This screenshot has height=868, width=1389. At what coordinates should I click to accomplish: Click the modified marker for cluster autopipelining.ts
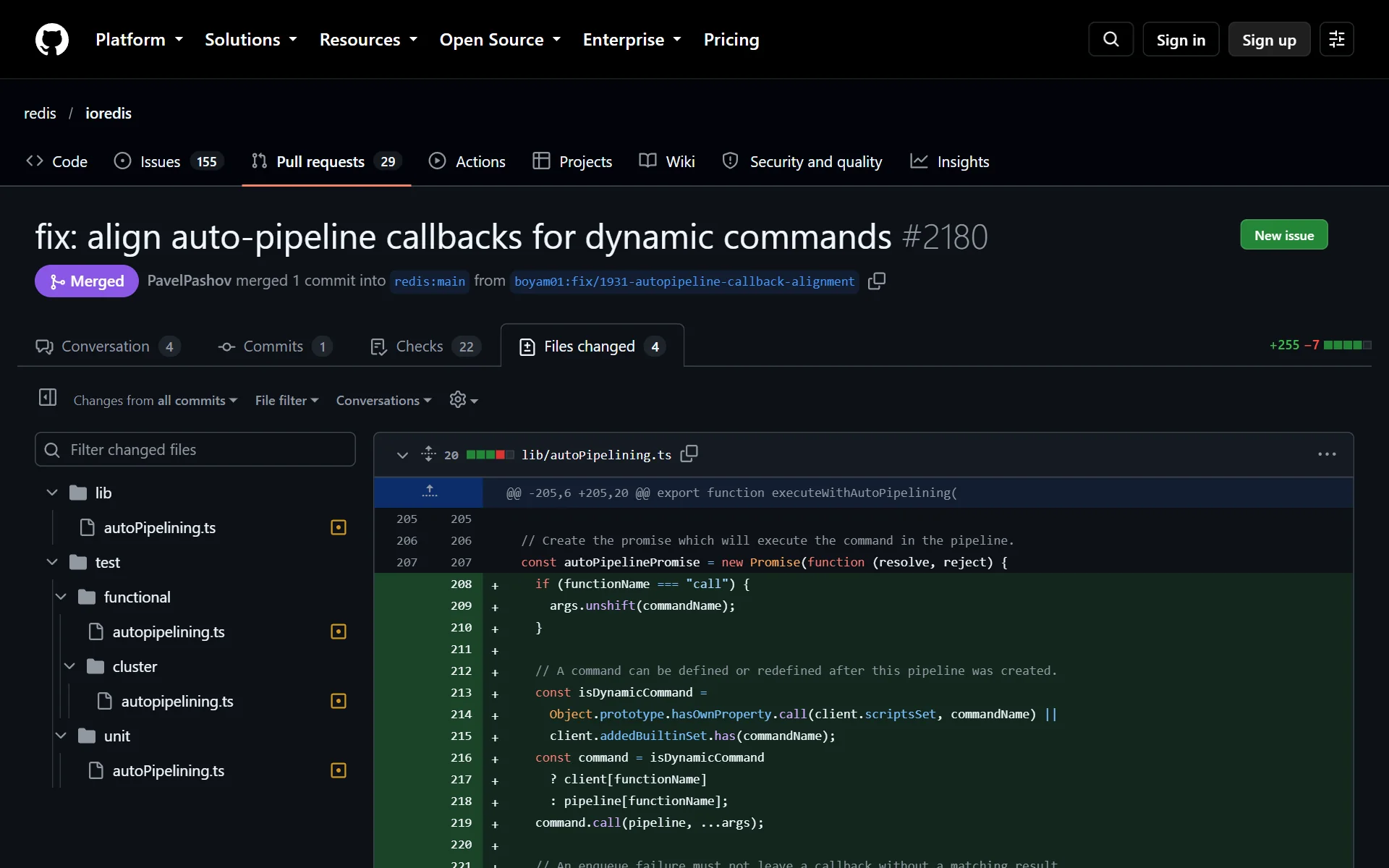339,701
